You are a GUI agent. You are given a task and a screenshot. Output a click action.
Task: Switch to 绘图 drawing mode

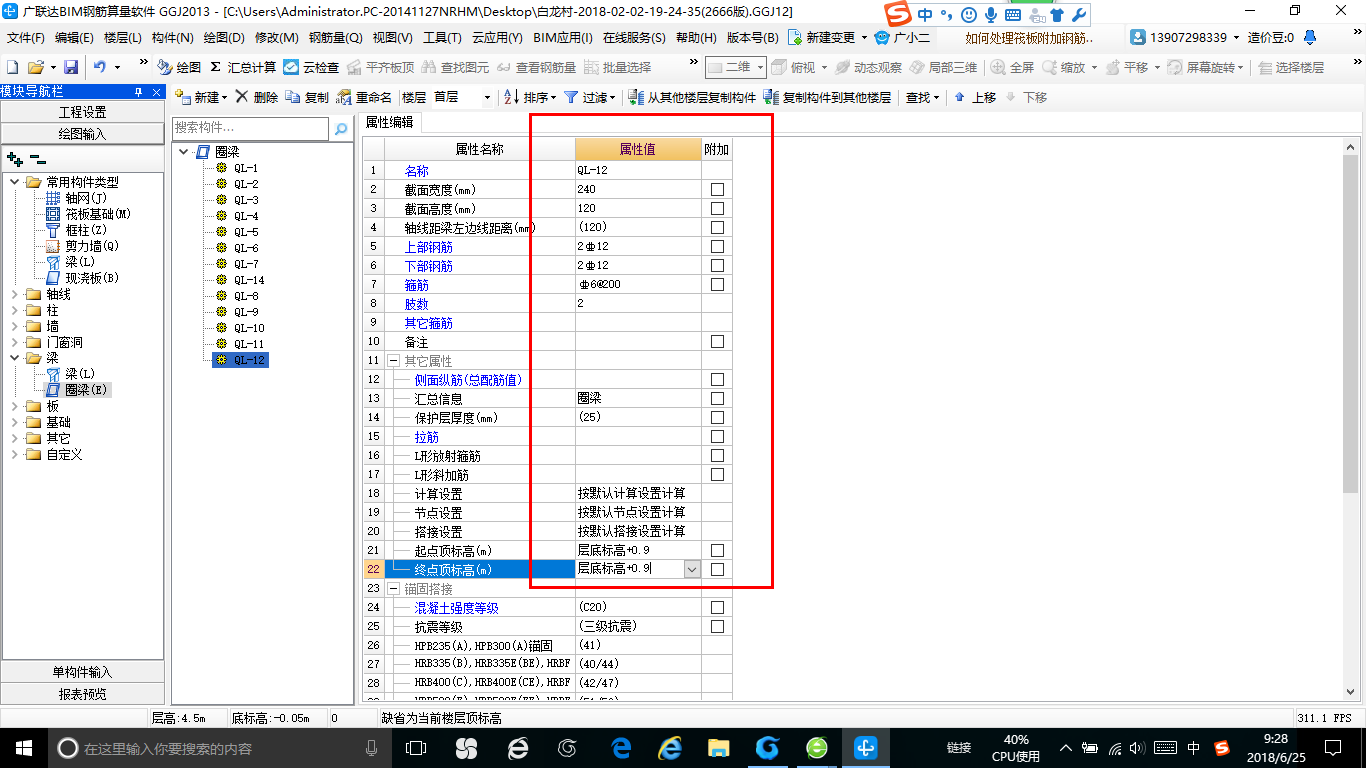coord(180,67)
